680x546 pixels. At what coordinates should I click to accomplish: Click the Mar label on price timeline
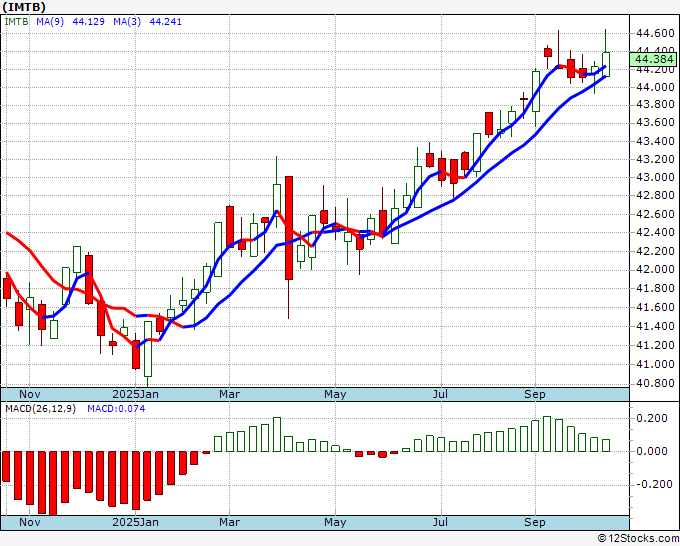[229, 394]
